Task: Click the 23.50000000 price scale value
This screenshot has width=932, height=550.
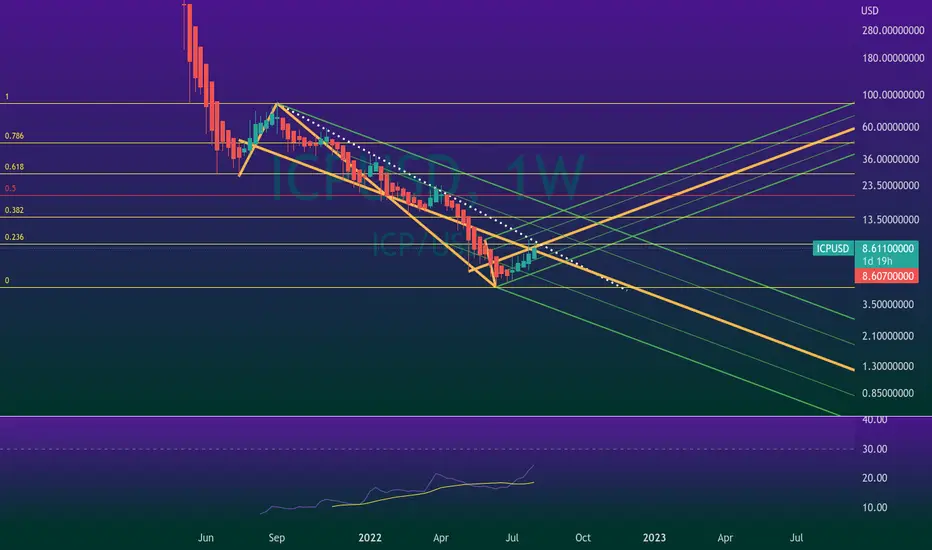Action: tap(890, 186)
